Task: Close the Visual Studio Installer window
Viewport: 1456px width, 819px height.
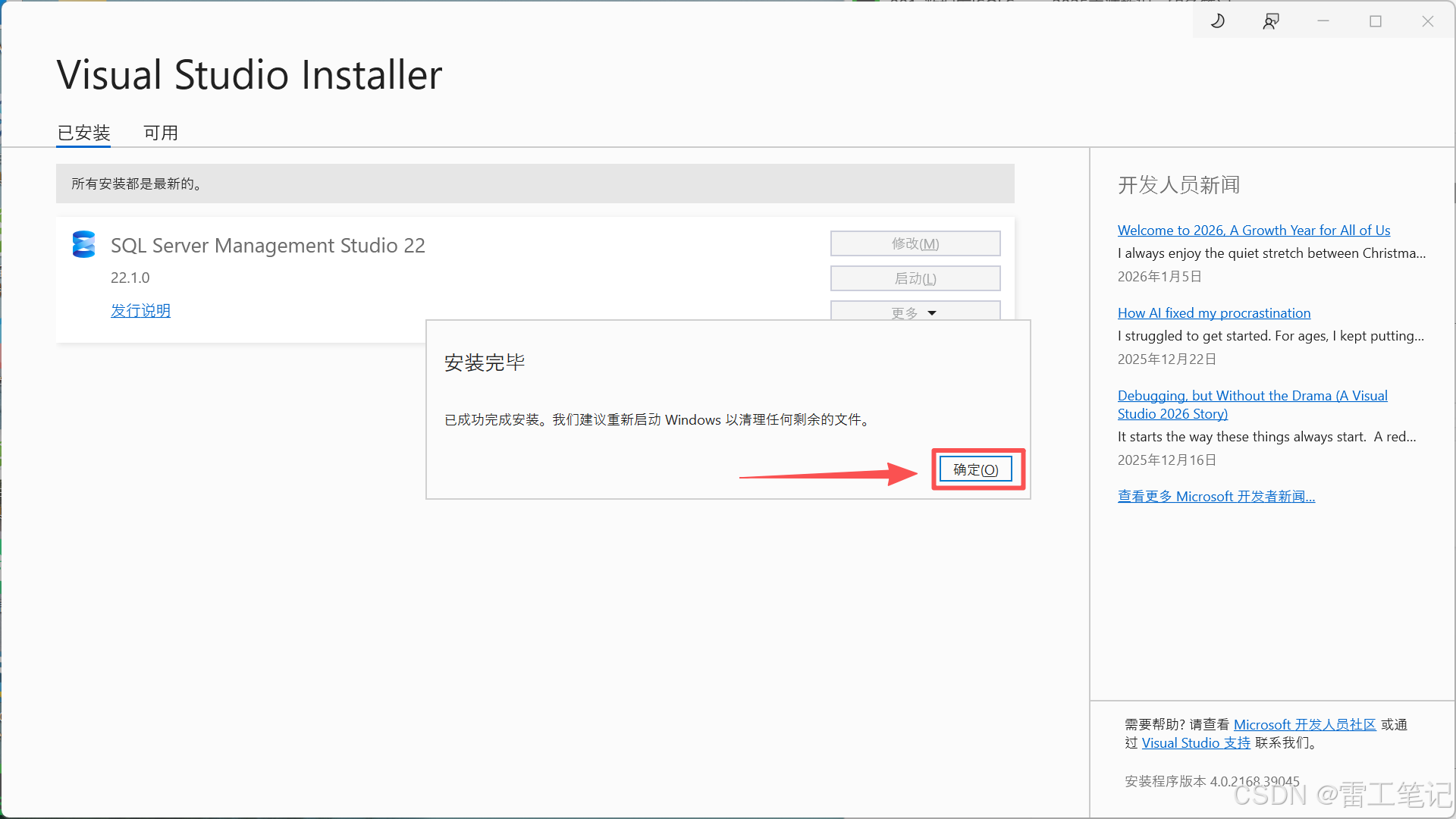Action: (x=1427, y=21)
